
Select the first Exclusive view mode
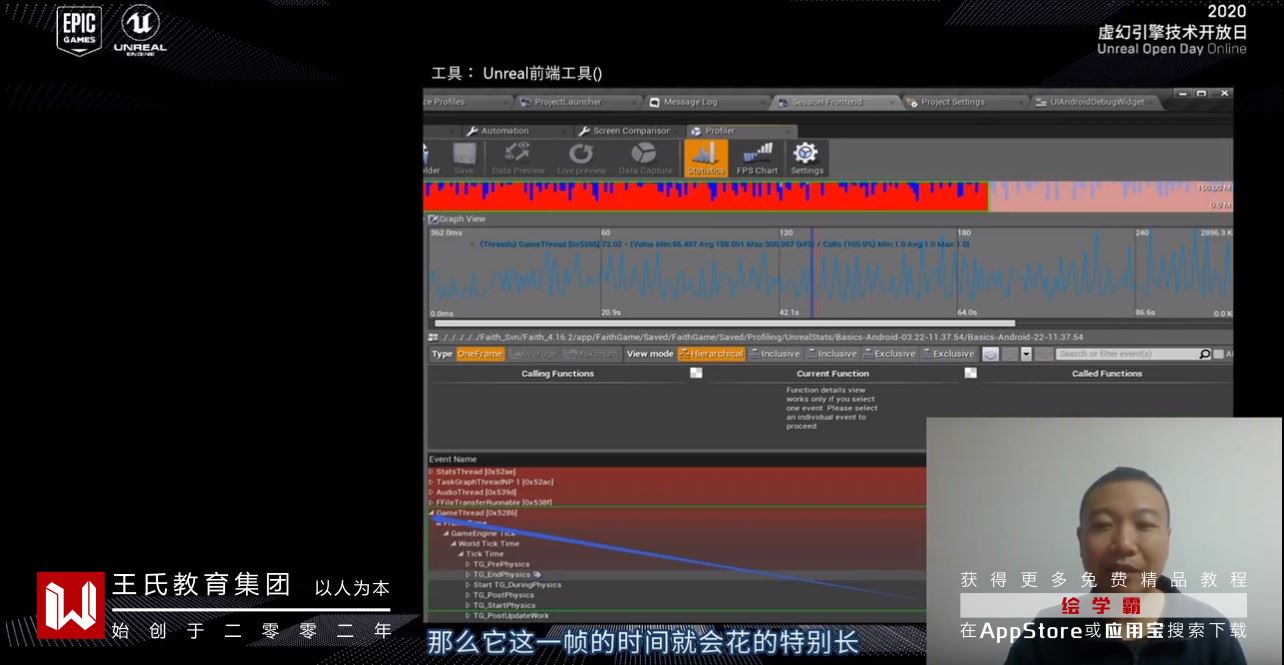[x=889, y=354]
